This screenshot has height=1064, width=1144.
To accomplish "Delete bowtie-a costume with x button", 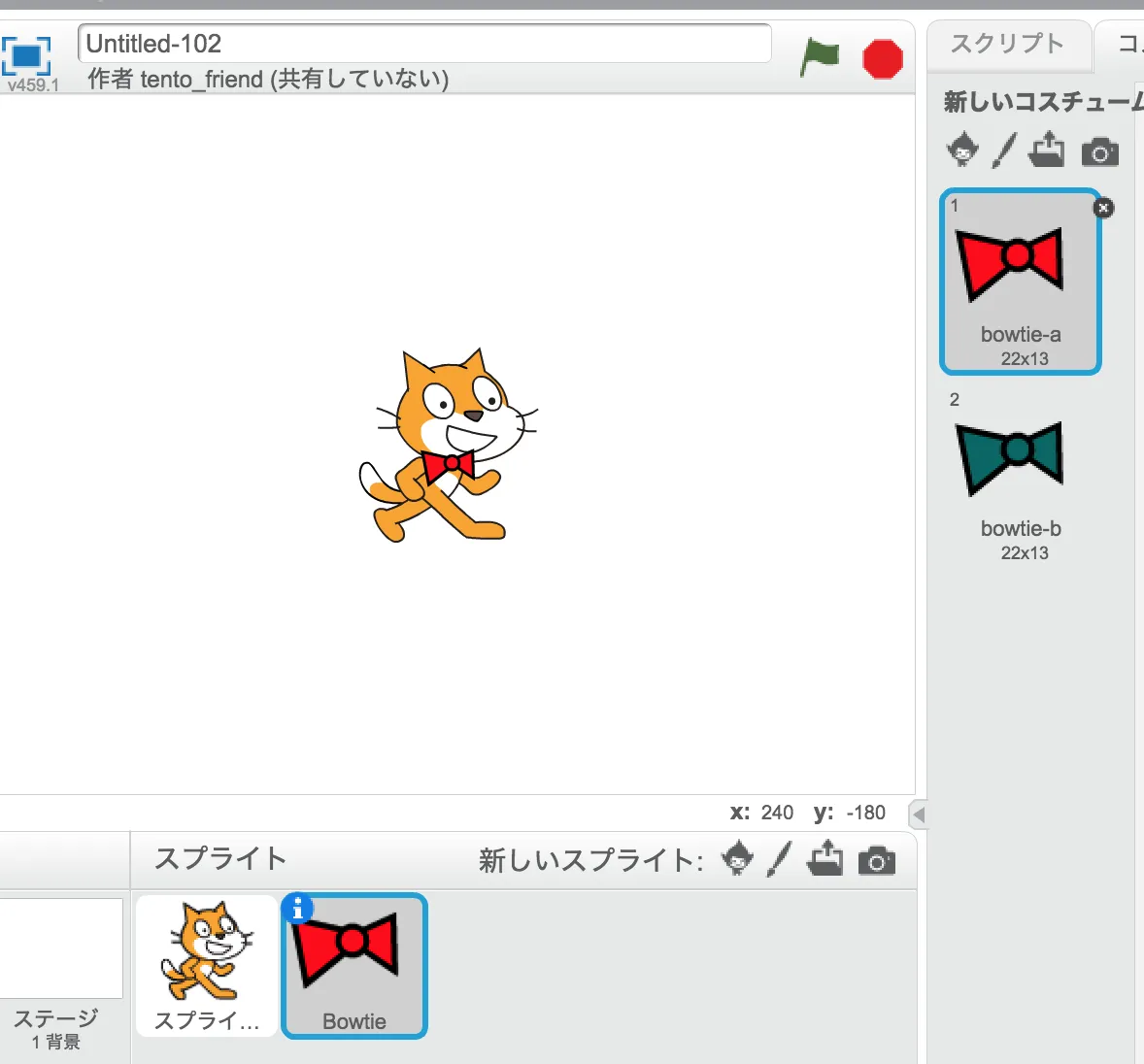I will [1103, 208].
